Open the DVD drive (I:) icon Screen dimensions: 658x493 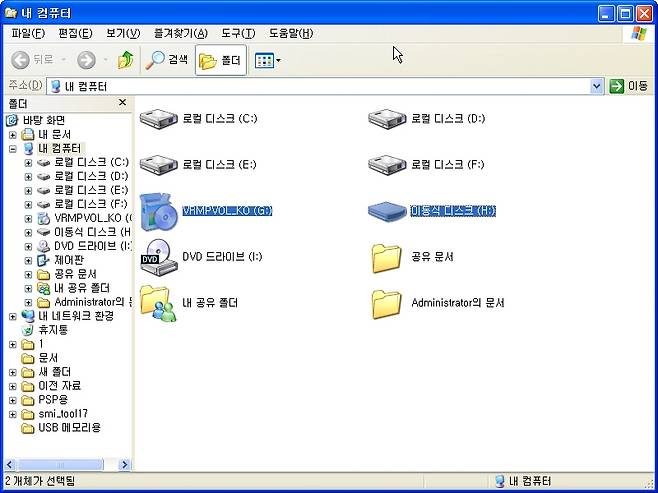pos(158,257)
